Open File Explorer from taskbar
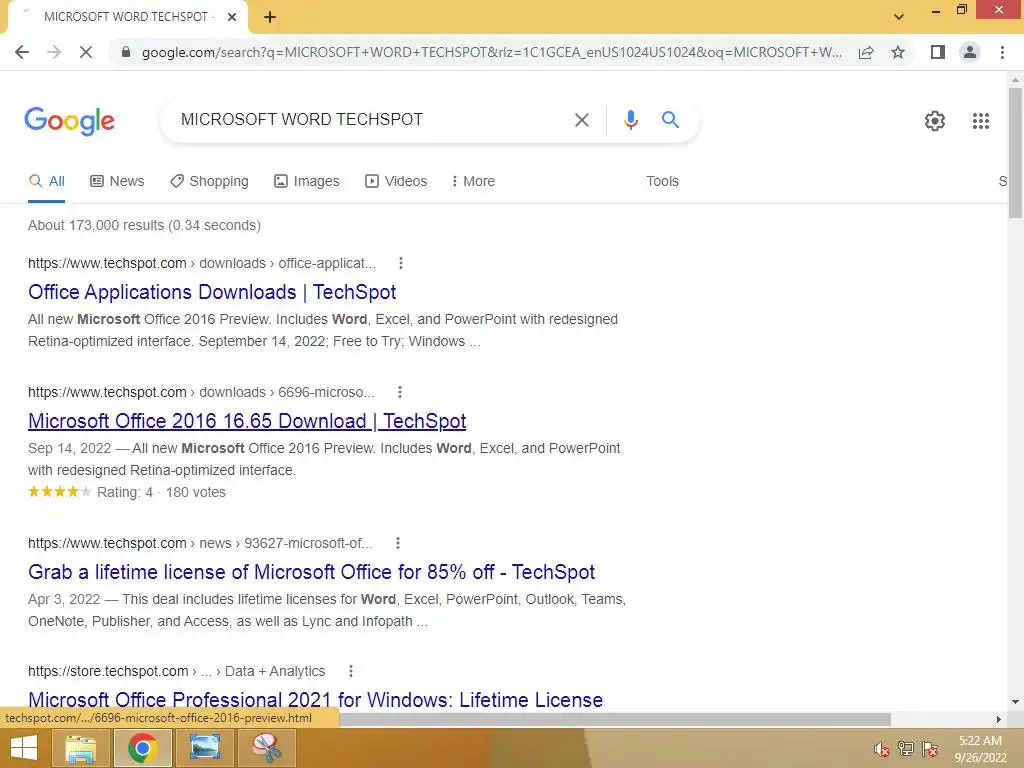Image resolution: width=1024 pixels, height=768 pixels. point(80,748)
